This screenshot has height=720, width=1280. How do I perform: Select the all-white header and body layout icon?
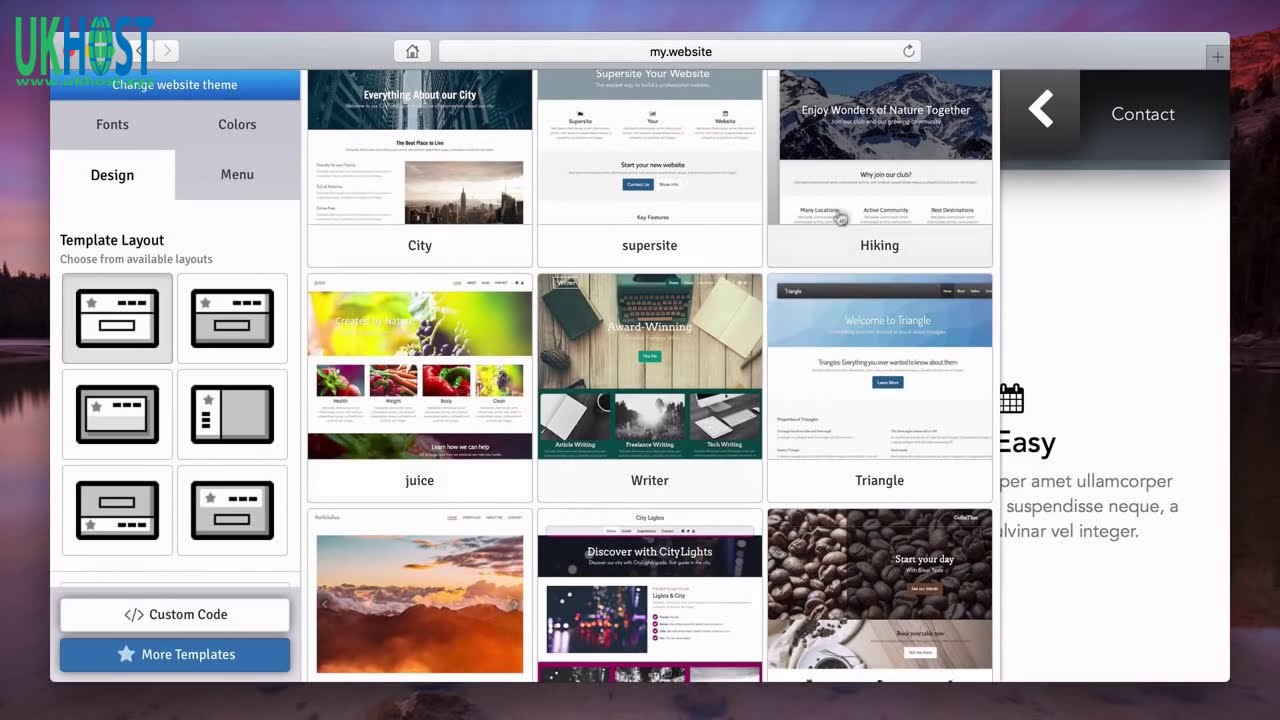point(117,318)
